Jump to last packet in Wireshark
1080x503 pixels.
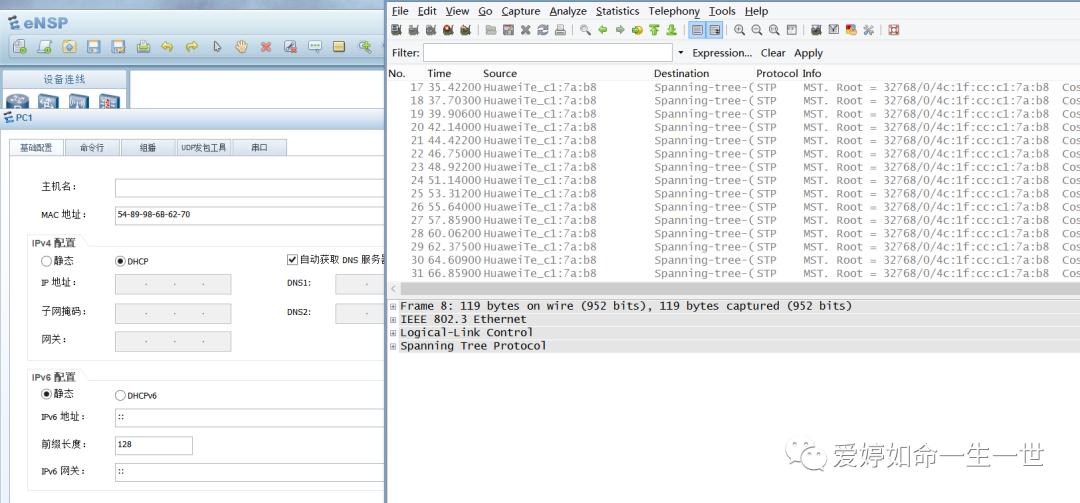pos(672,30)
